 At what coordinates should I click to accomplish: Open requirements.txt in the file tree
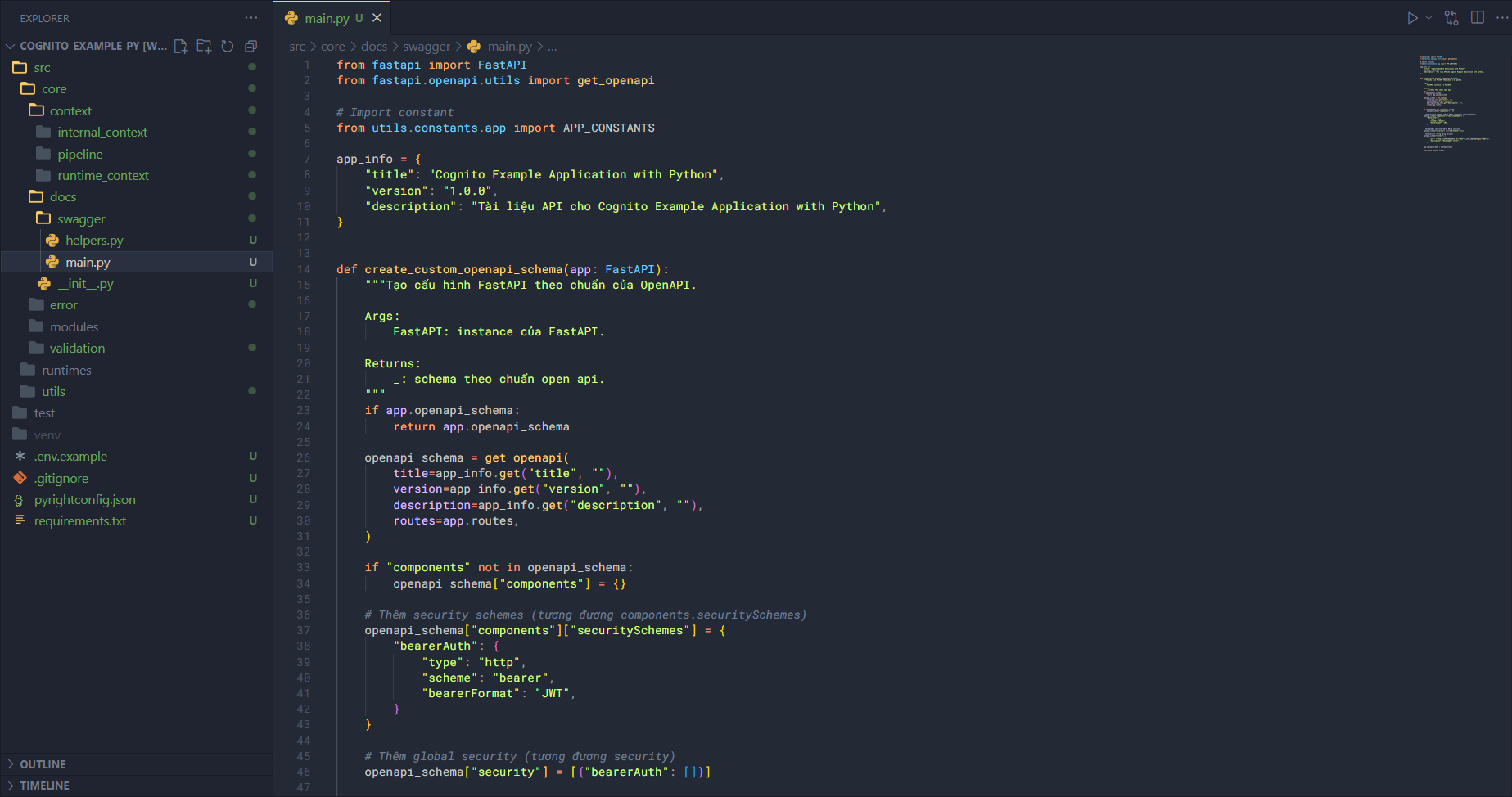(80, 521)
